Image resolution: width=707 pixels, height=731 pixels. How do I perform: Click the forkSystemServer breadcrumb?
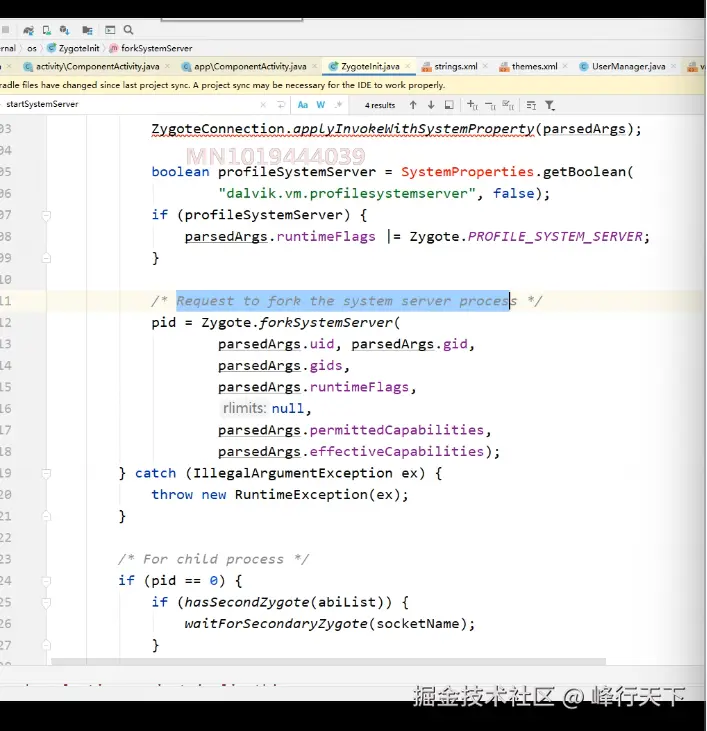(151, 48)
